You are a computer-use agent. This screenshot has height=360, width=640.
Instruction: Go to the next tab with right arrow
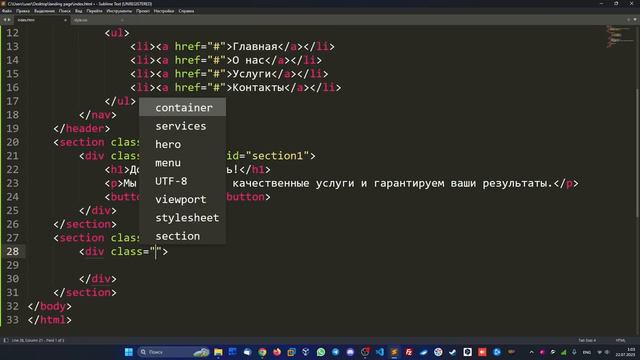9,20
